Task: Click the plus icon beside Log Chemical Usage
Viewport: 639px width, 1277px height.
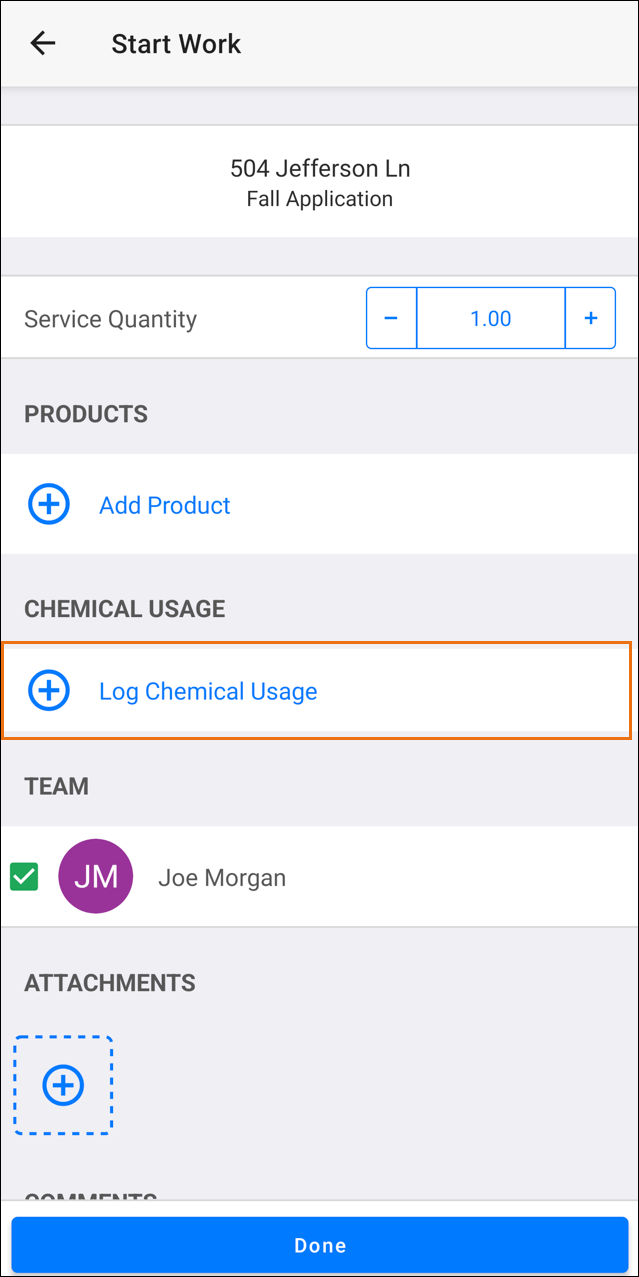Action: click(48, 690)
